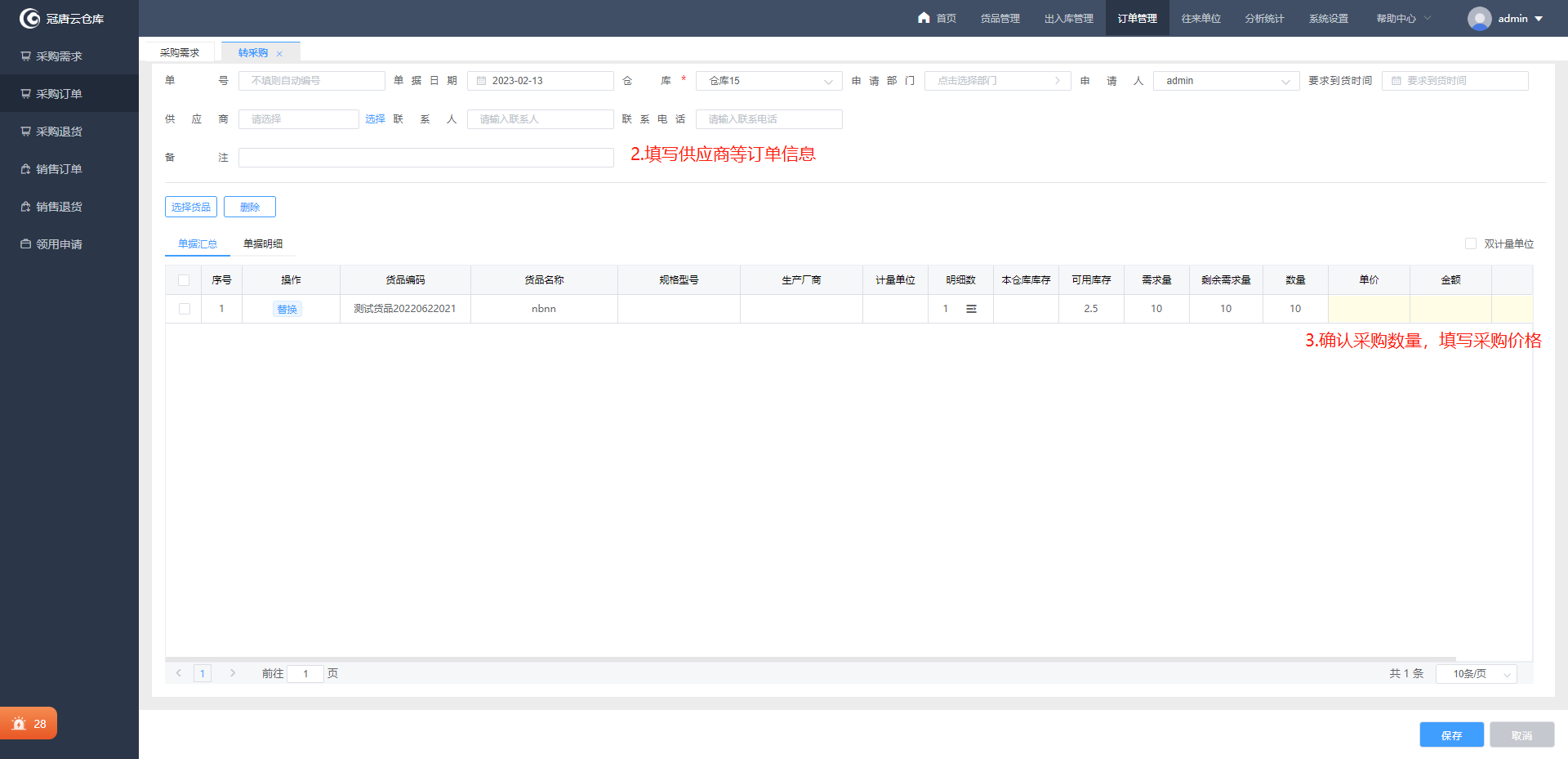
Task: Click the 选择货品 button
Action: [x=191, y=207]
